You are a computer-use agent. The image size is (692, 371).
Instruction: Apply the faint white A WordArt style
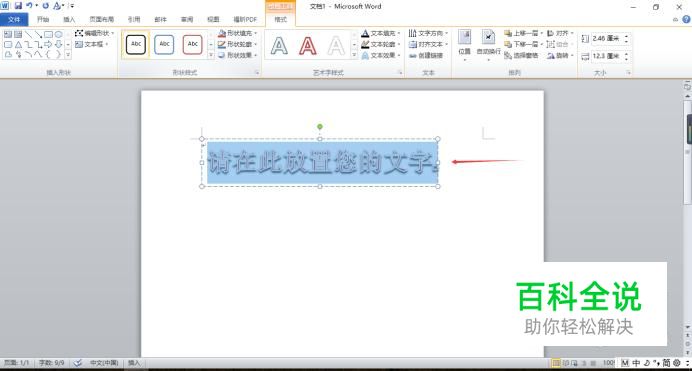pos(336,45)
